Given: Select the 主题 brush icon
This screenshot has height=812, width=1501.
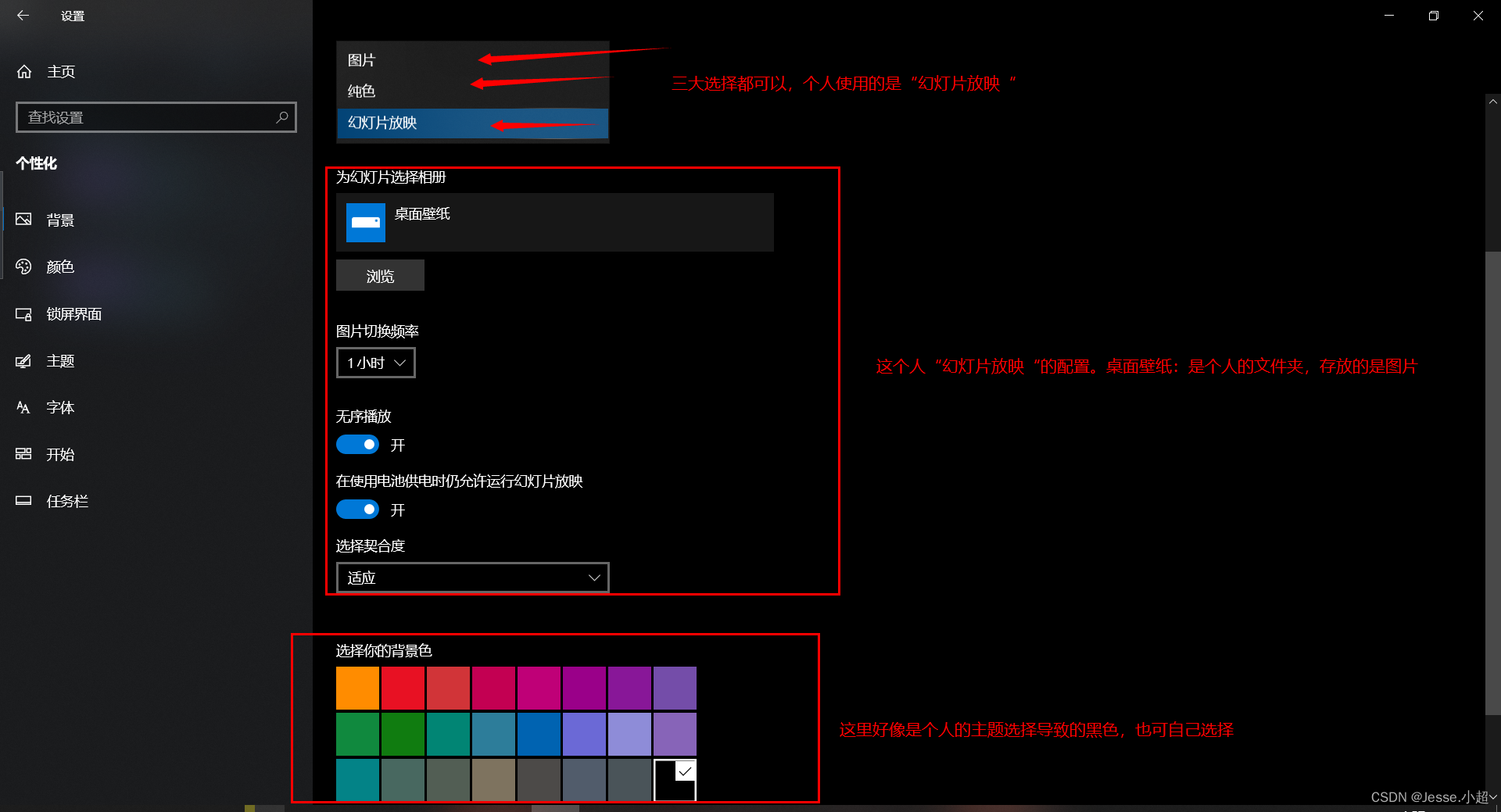Looking at the screenshot, I should point(23,361).
